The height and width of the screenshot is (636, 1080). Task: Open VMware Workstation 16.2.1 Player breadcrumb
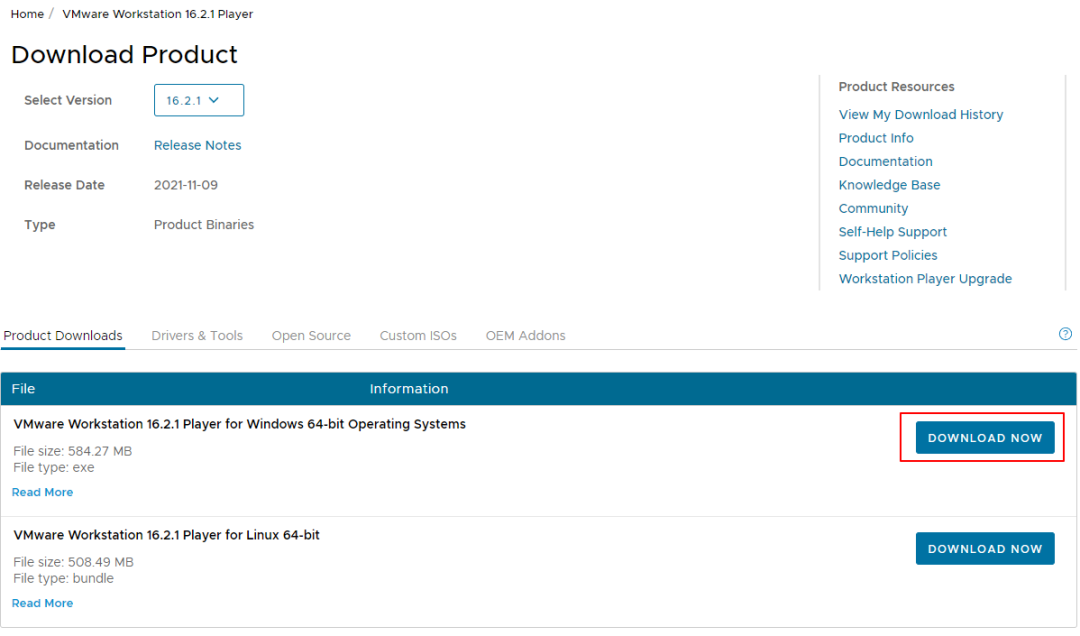pyautogui.click(x=158, y=14)
